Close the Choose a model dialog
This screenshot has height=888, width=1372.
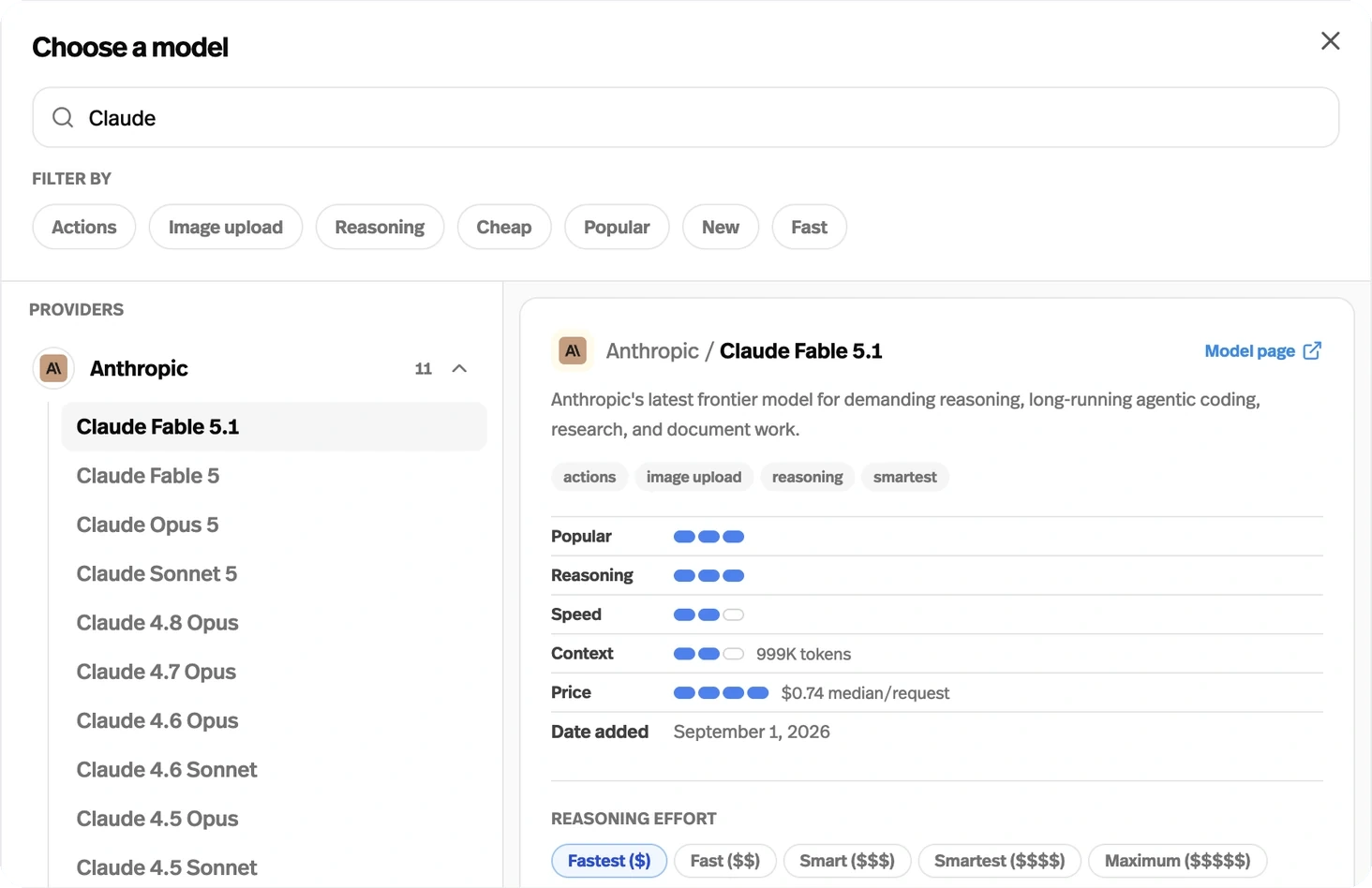point(1330,41)
